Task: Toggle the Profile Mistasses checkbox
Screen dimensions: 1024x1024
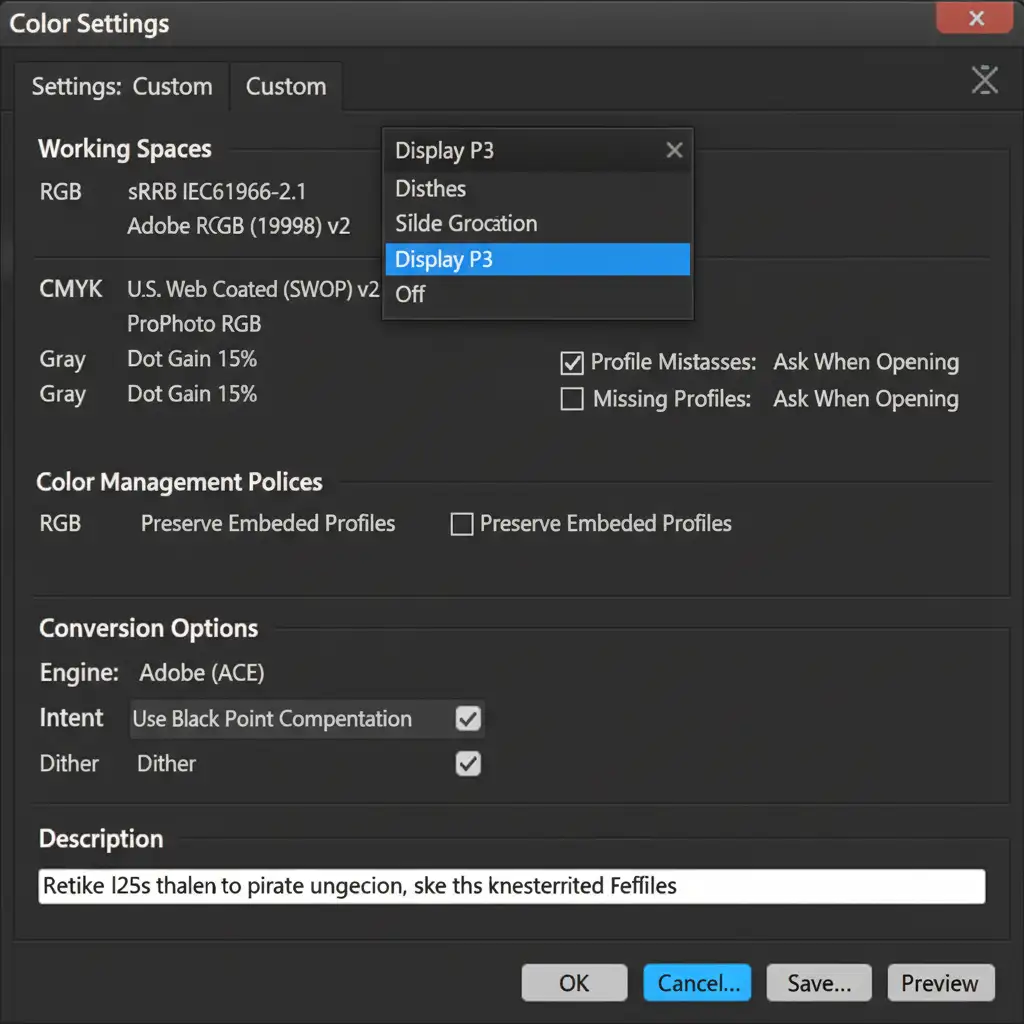Action: point(572,363)
